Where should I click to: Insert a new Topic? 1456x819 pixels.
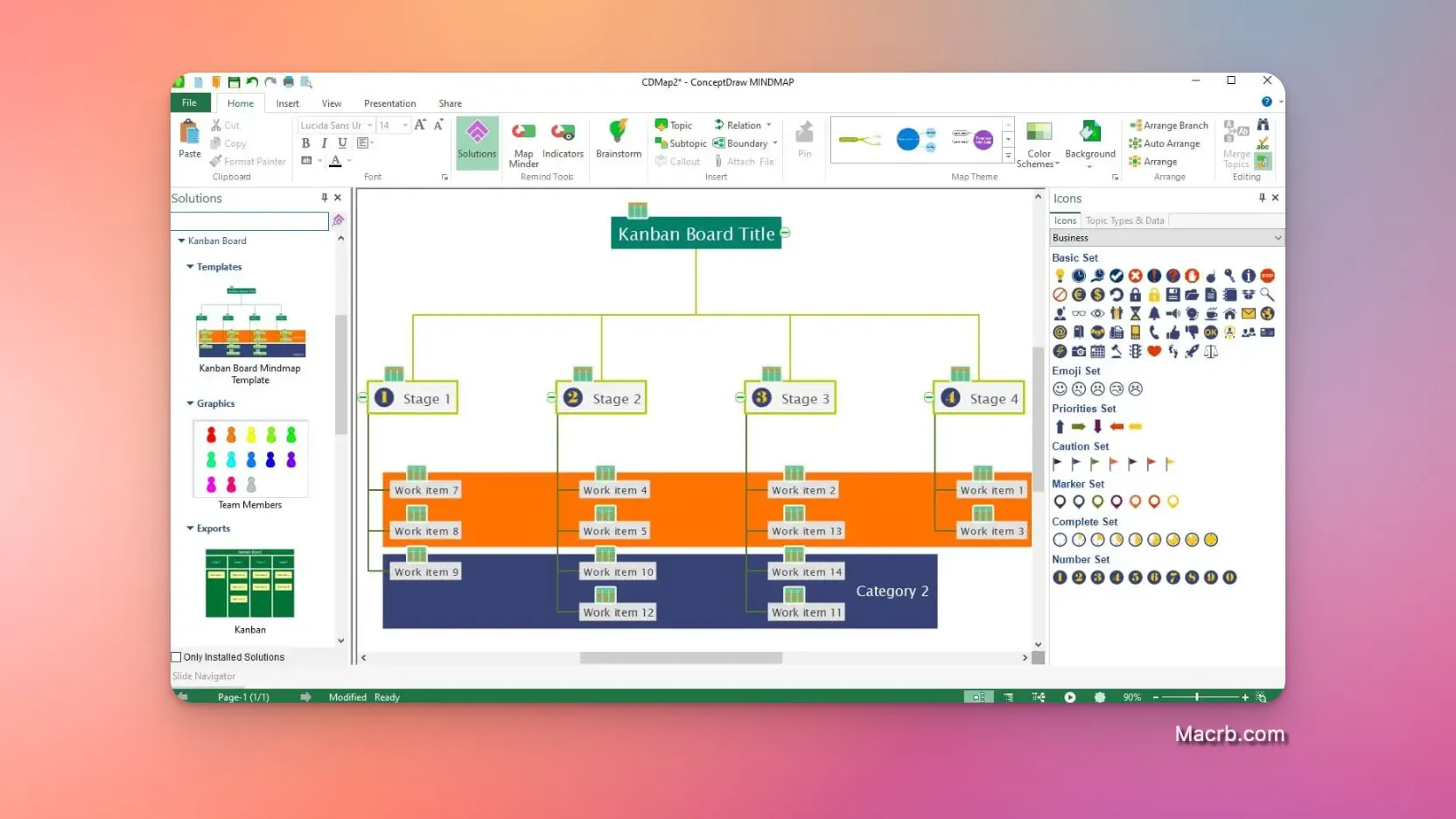coord(674,125)
